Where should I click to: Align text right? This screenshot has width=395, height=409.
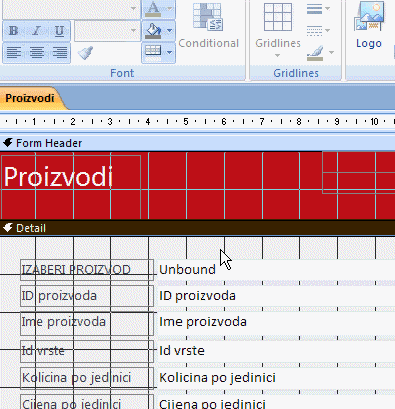click(x=59, y=52)
